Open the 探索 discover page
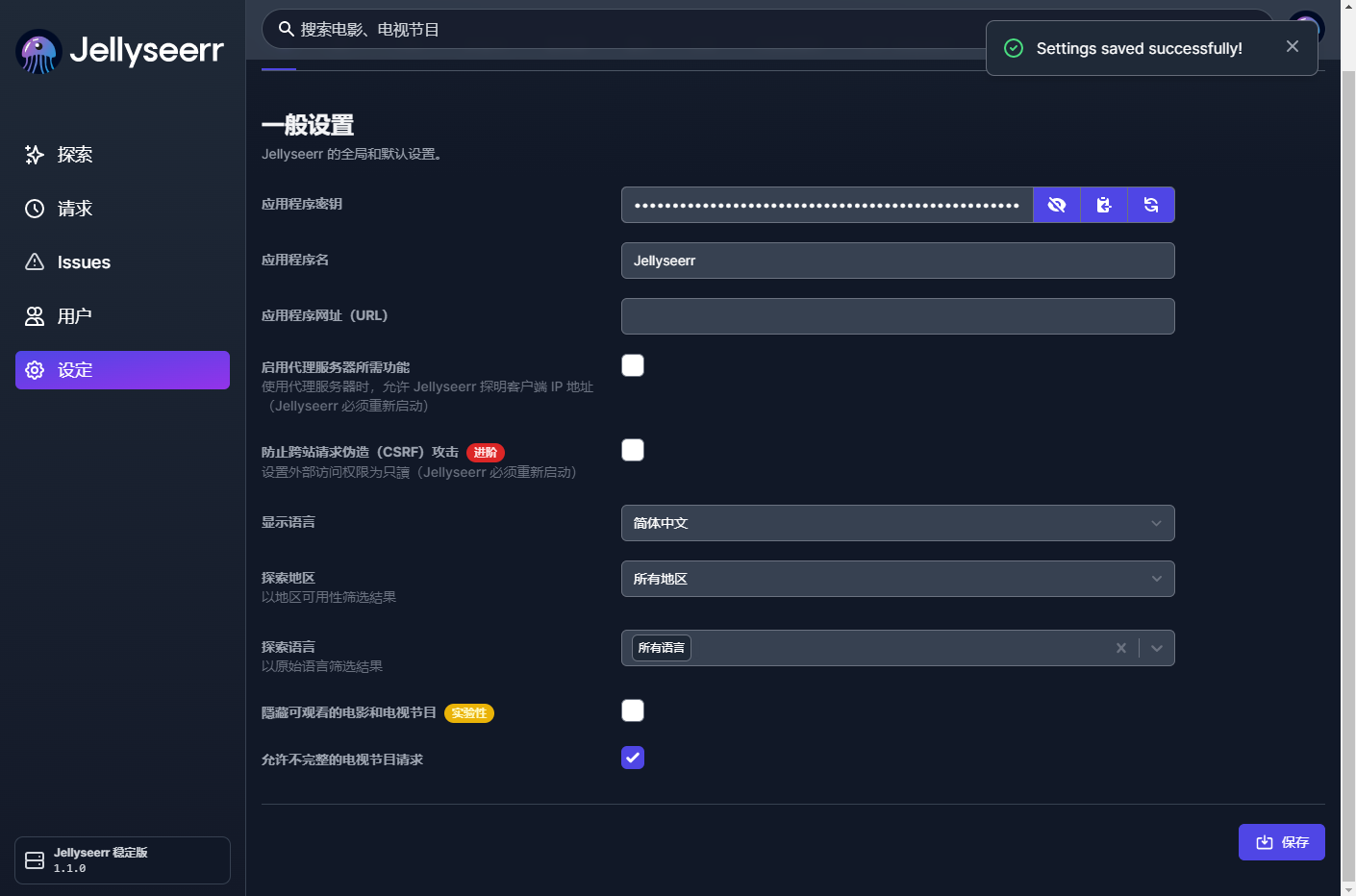 tap(122, 155)
